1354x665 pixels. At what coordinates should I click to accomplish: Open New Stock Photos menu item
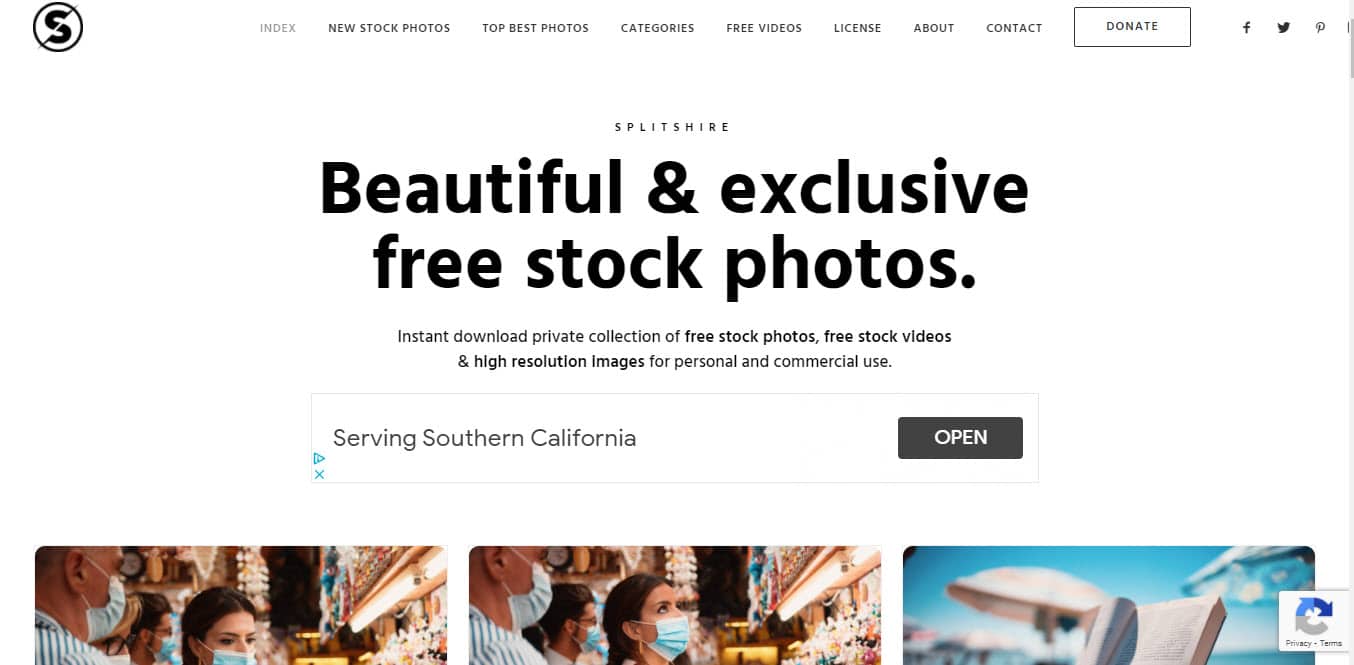389,28
